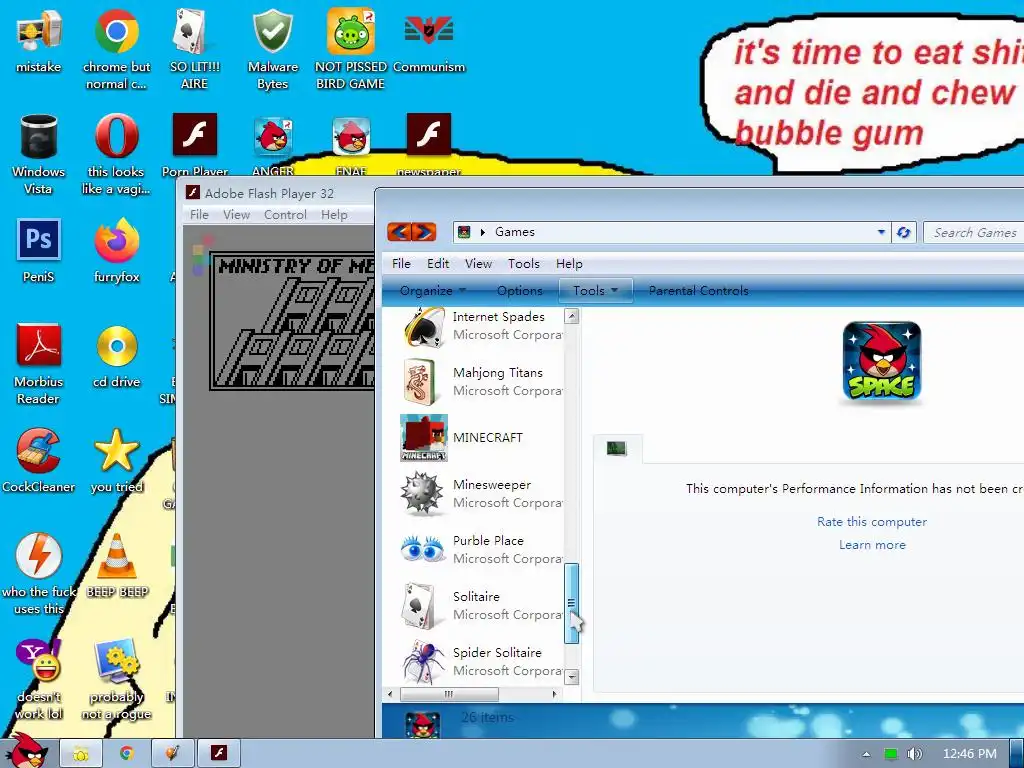1024x768 pixels.
Task: Select Spider Solitaire in the games list
Action: (x=482, y=662)
